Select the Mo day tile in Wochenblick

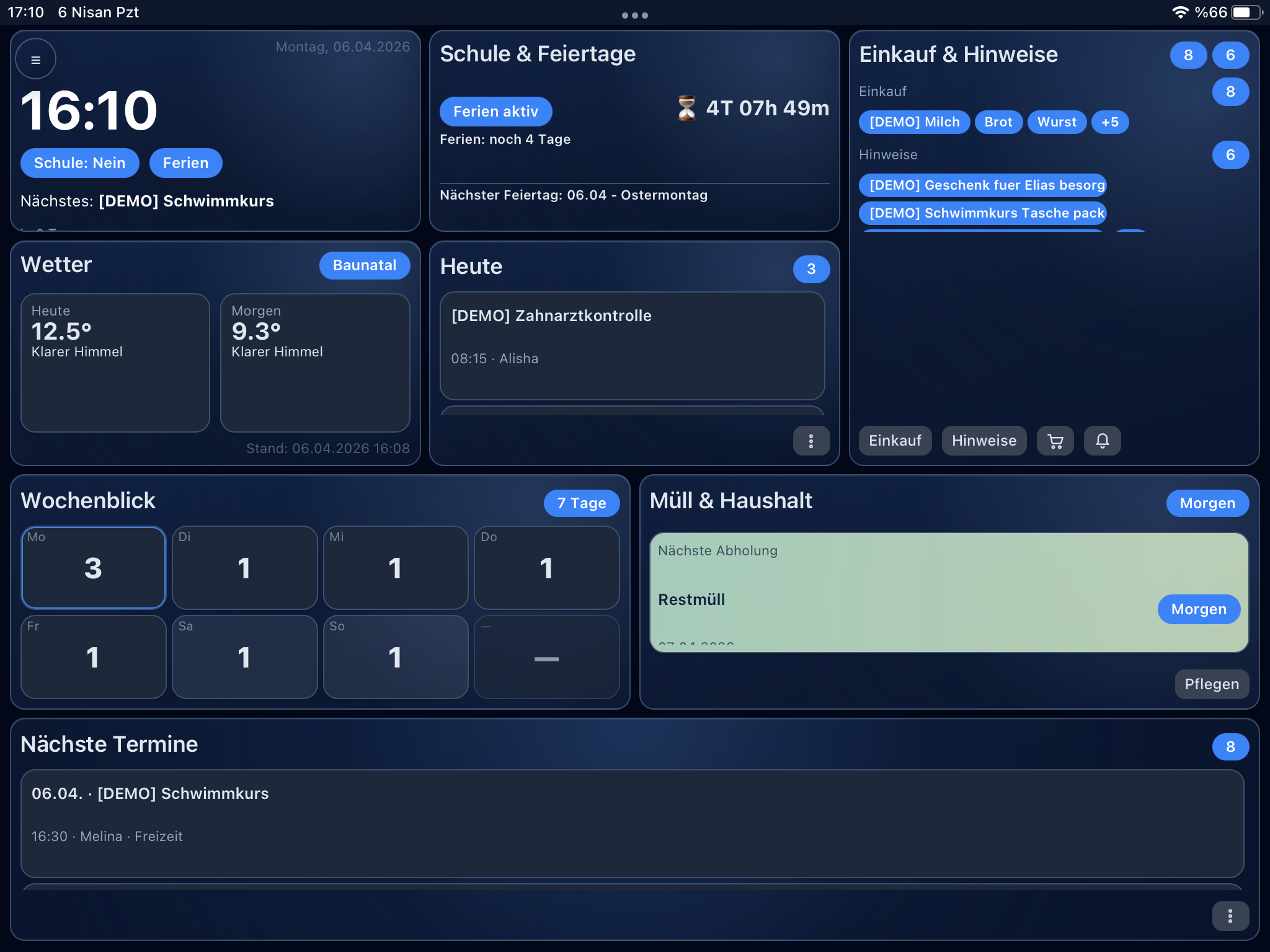click(94, 567)
